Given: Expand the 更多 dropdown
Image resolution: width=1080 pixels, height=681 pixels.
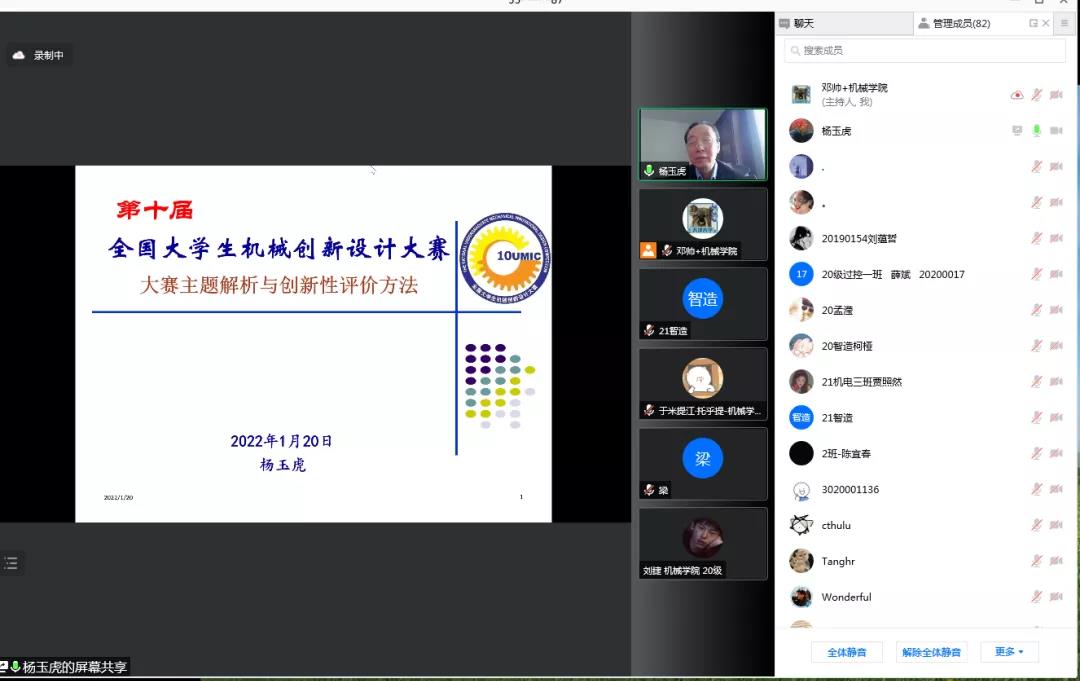Looking at the screenshot, I should tap(1009, 652).
